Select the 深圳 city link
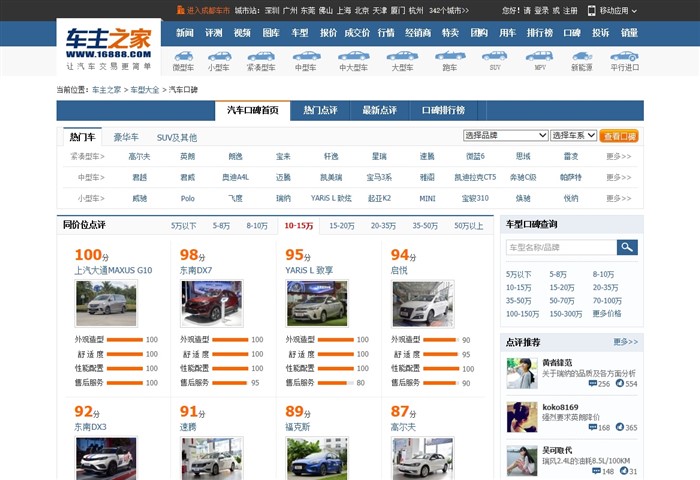This screenshot has height=480, width=700. 272,10
